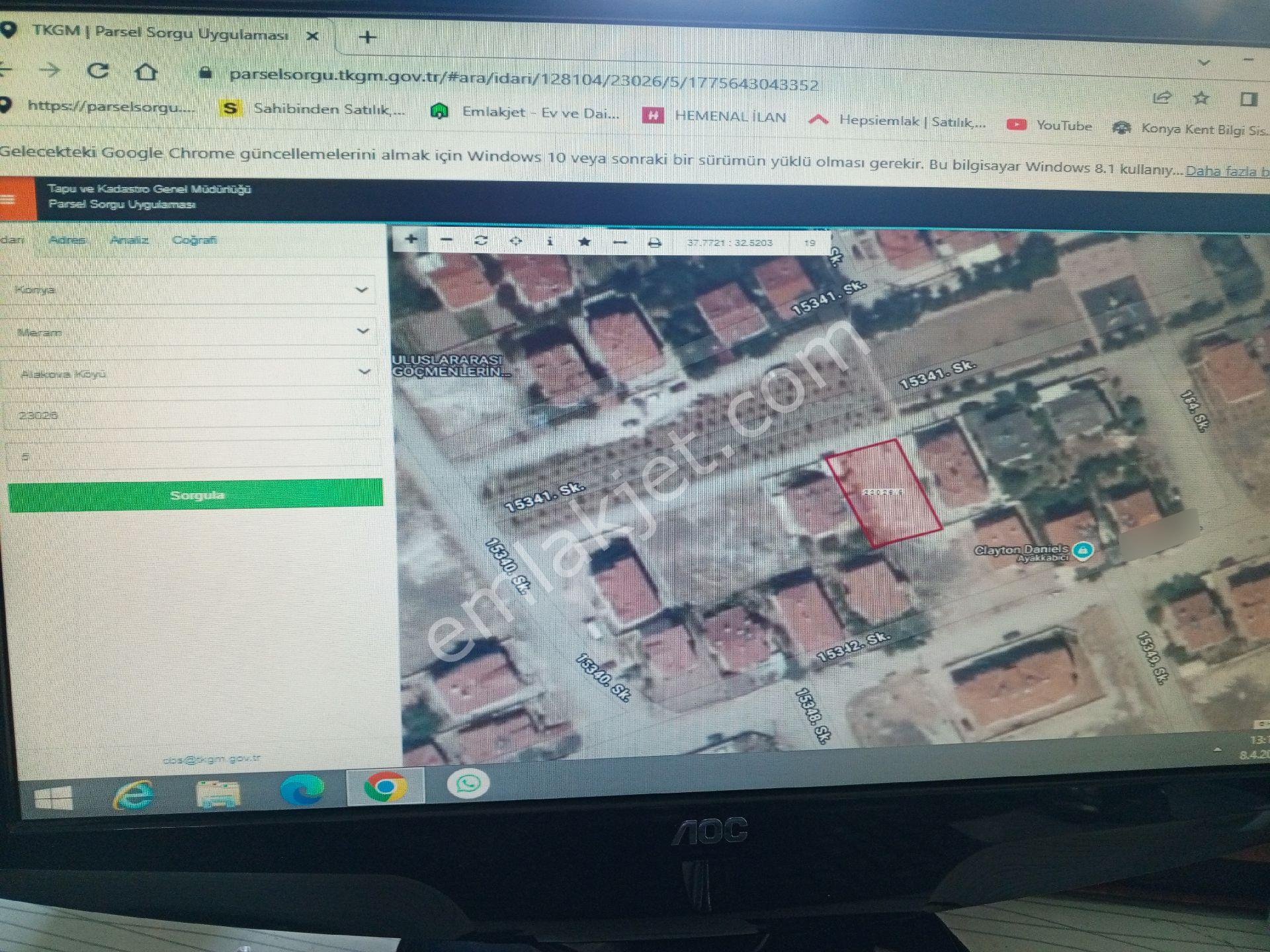Share the page via share icon

[x=1162, y=98]
